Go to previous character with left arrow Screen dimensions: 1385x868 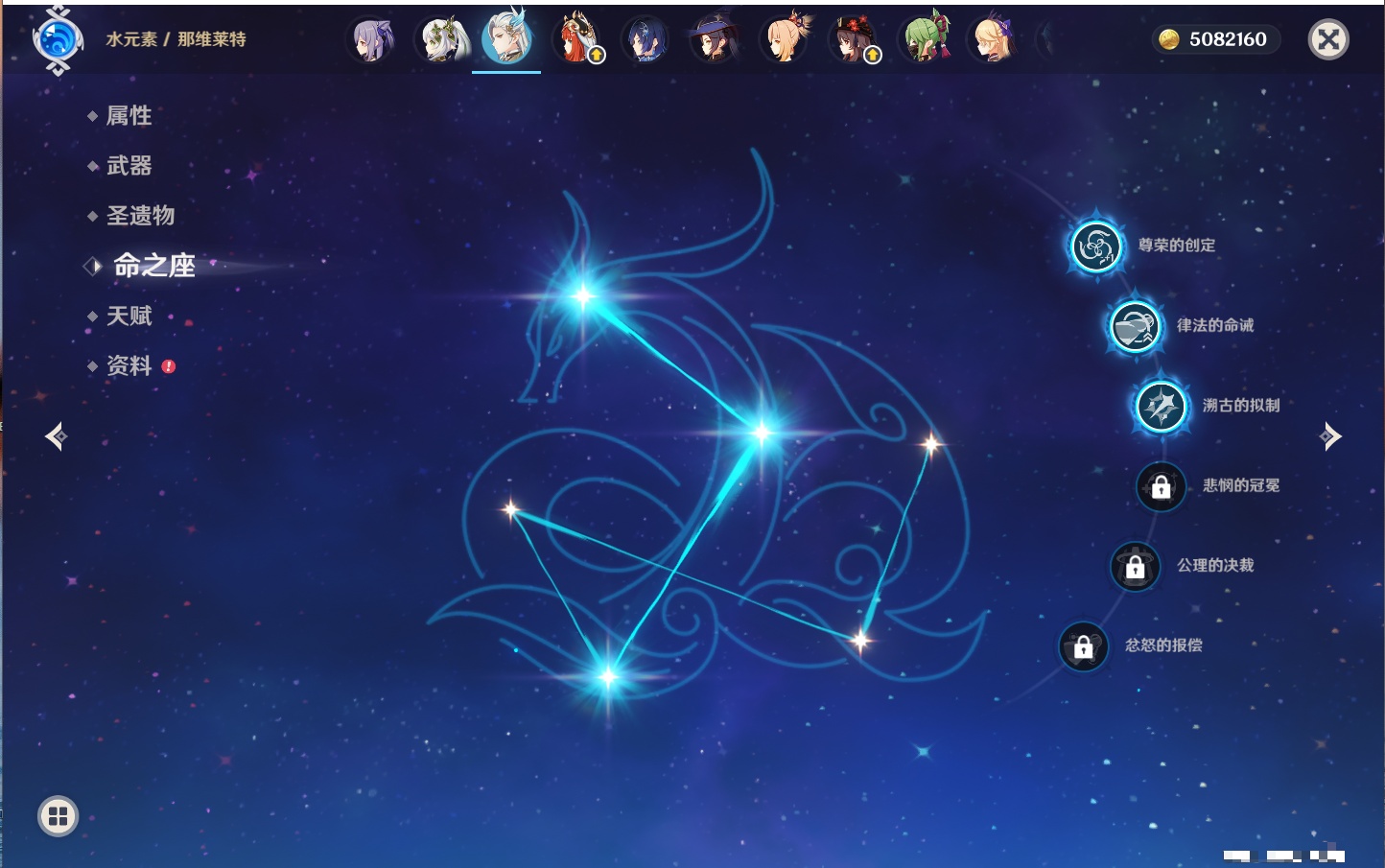pos(56,436)
